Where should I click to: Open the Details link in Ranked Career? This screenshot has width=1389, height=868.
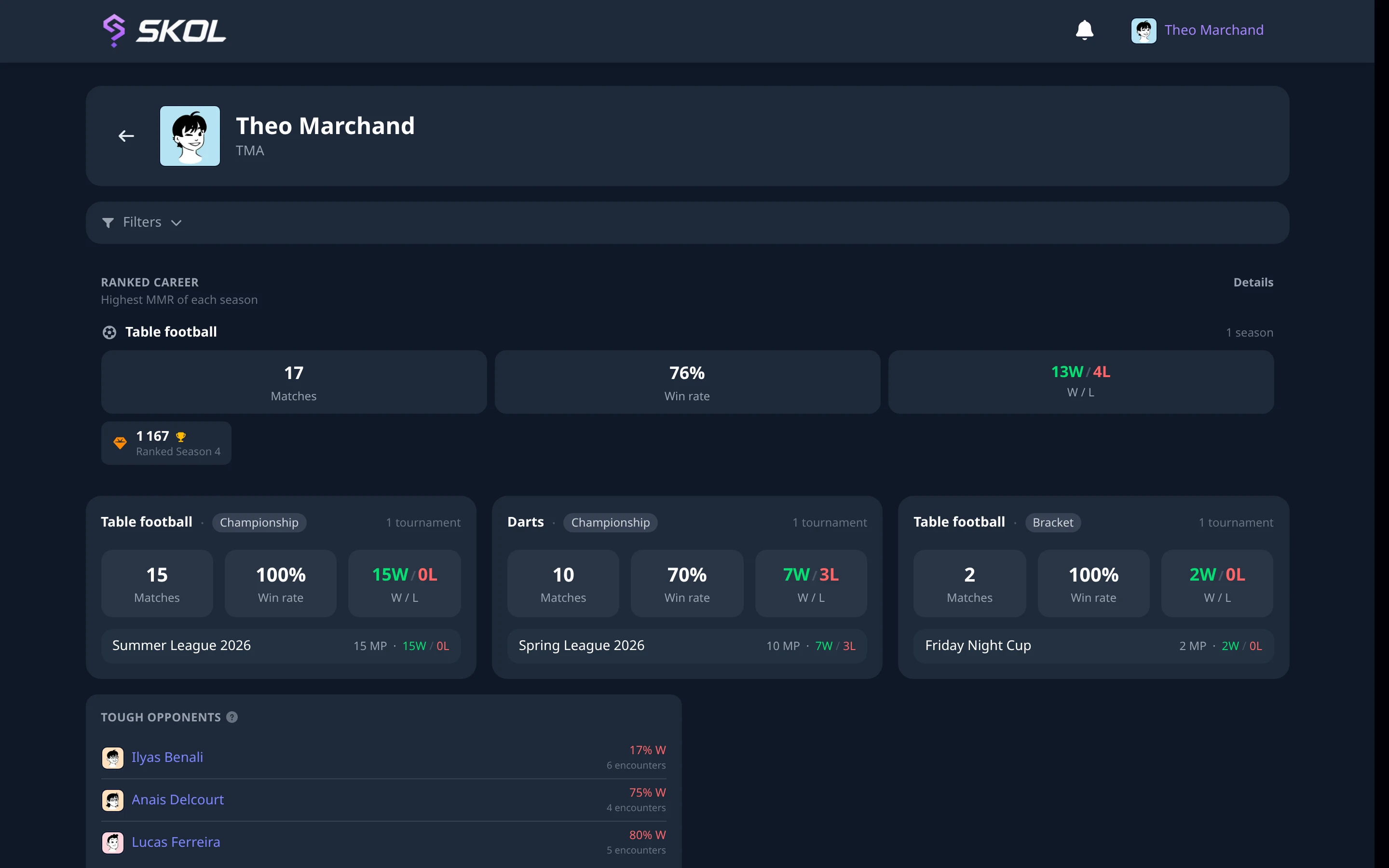click(1253, 283)
